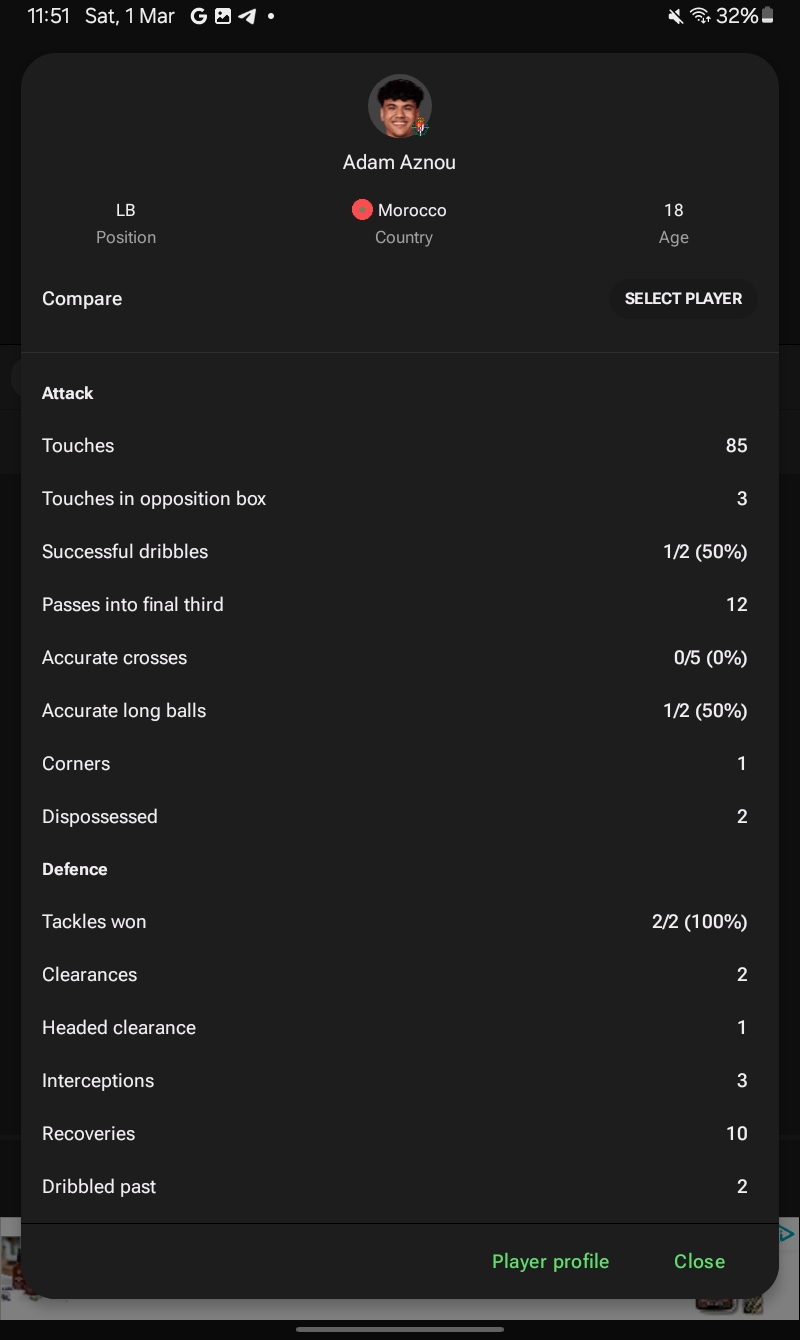Tap the AdChoices icon on the banner
This screenshot has width=800, height=1340.
coord(787,1234)
